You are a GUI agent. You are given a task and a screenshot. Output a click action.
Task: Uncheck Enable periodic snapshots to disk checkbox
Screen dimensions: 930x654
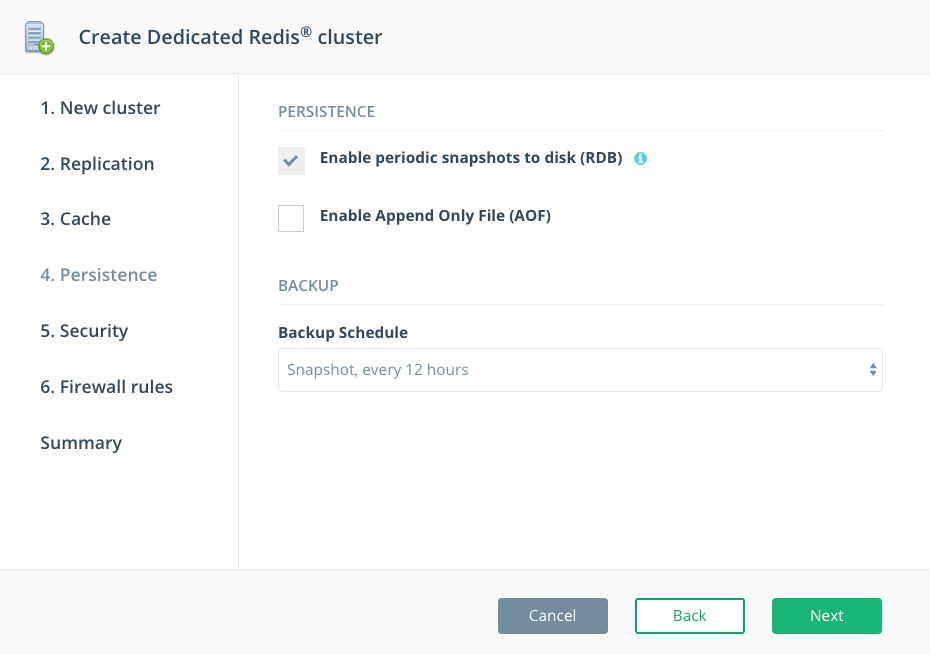[x=291, y=160]
